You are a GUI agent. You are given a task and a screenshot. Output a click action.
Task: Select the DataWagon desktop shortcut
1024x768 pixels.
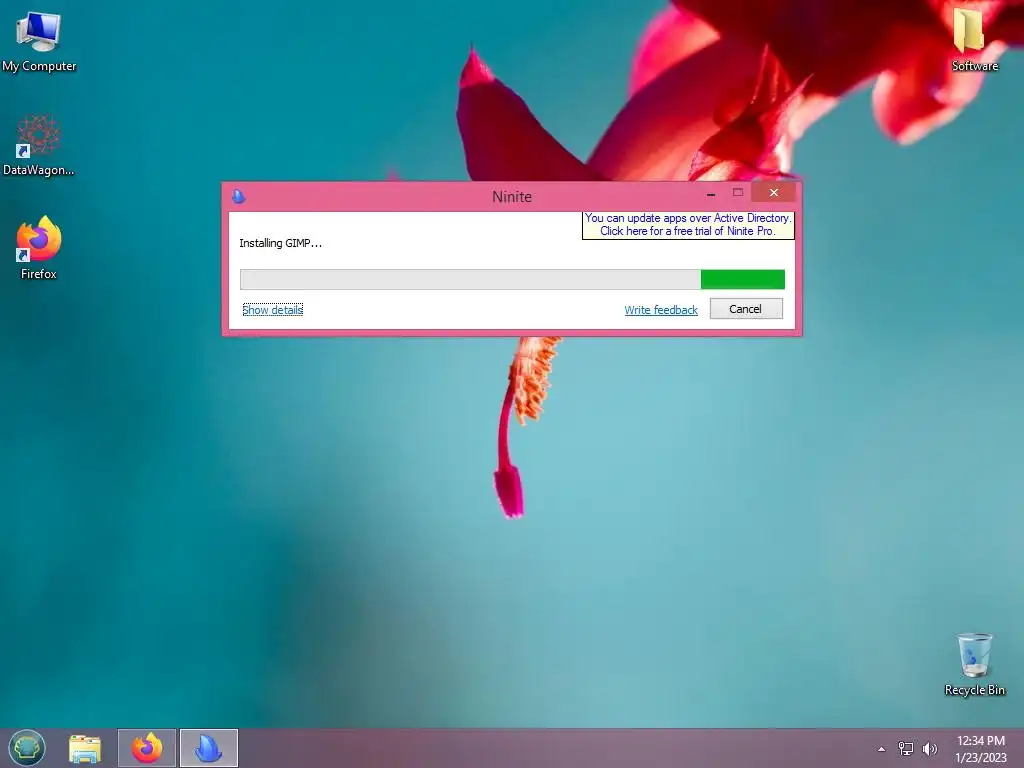39,145
